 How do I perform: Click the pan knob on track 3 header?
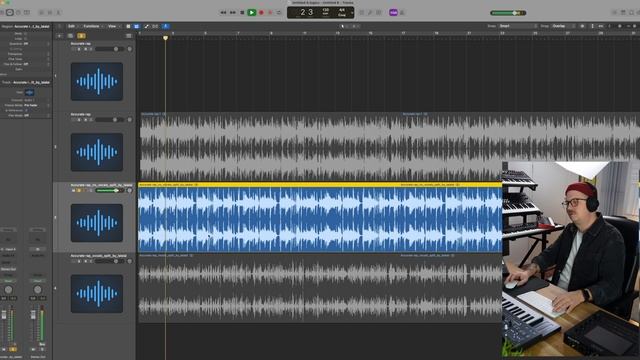[x=129, y=191]
